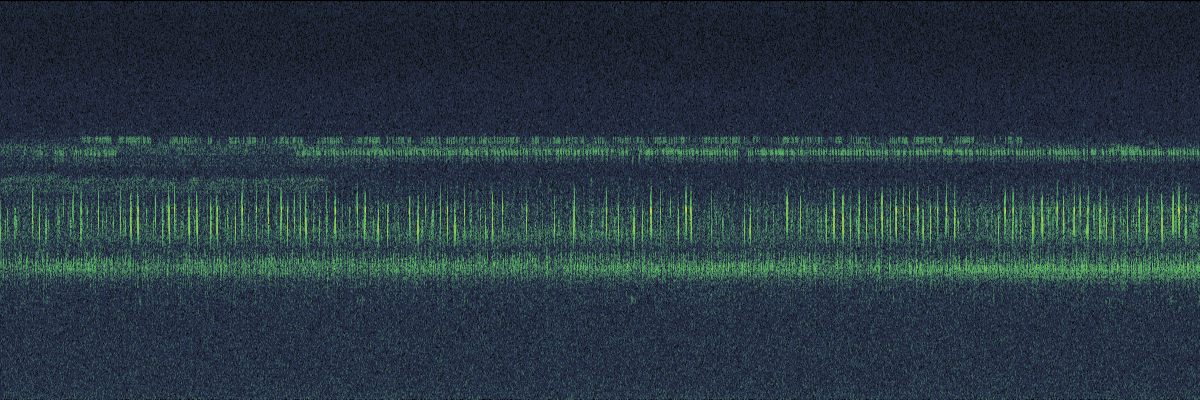Click the dark empty area at top center

[600, 60]
